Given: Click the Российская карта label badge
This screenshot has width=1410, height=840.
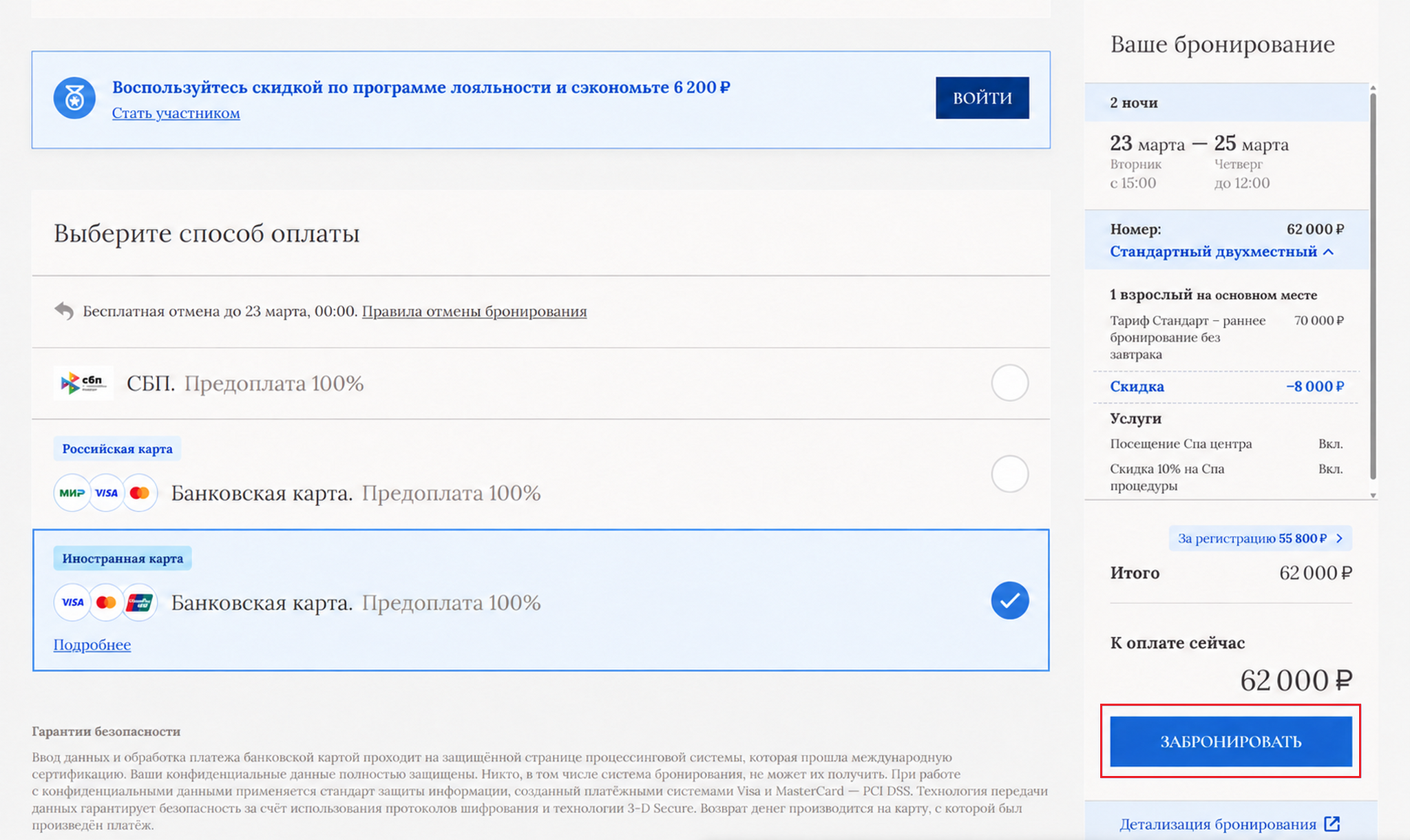Looking at the screenshot, I should (118, 449).
